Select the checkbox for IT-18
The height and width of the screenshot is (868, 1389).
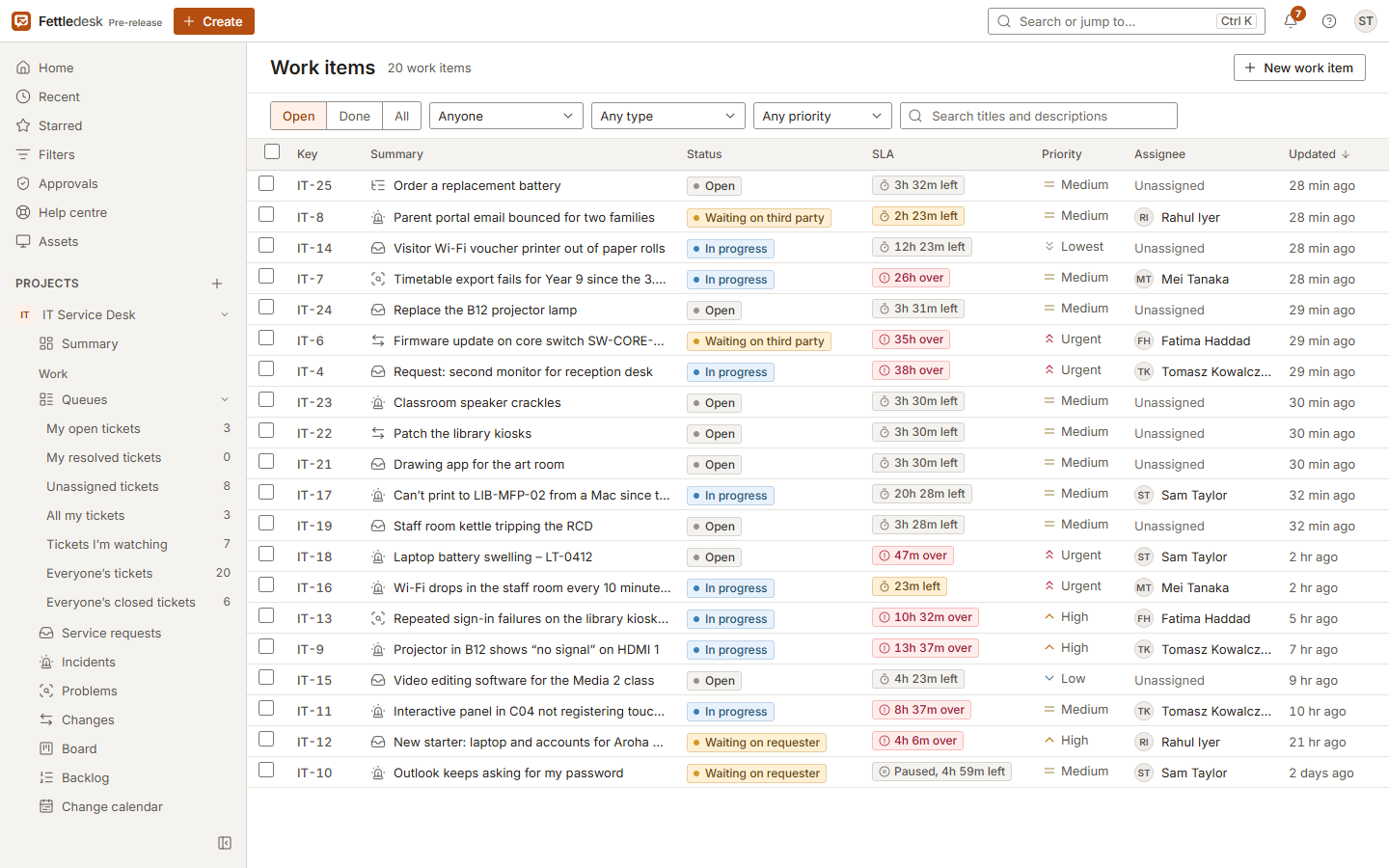coord(266,554)
